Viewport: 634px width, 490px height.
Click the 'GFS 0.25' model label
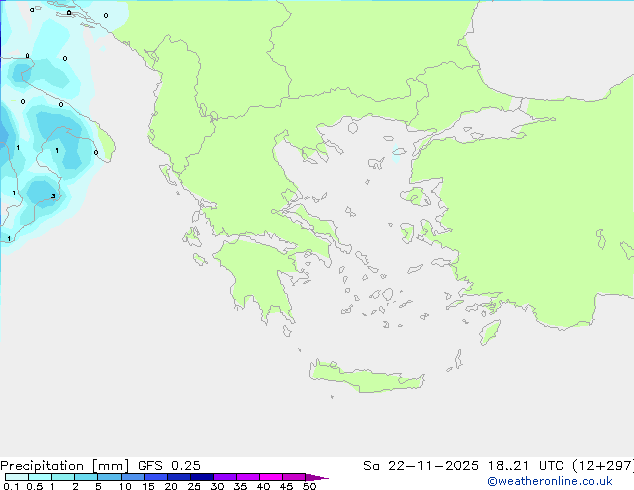tap(169, 466)
